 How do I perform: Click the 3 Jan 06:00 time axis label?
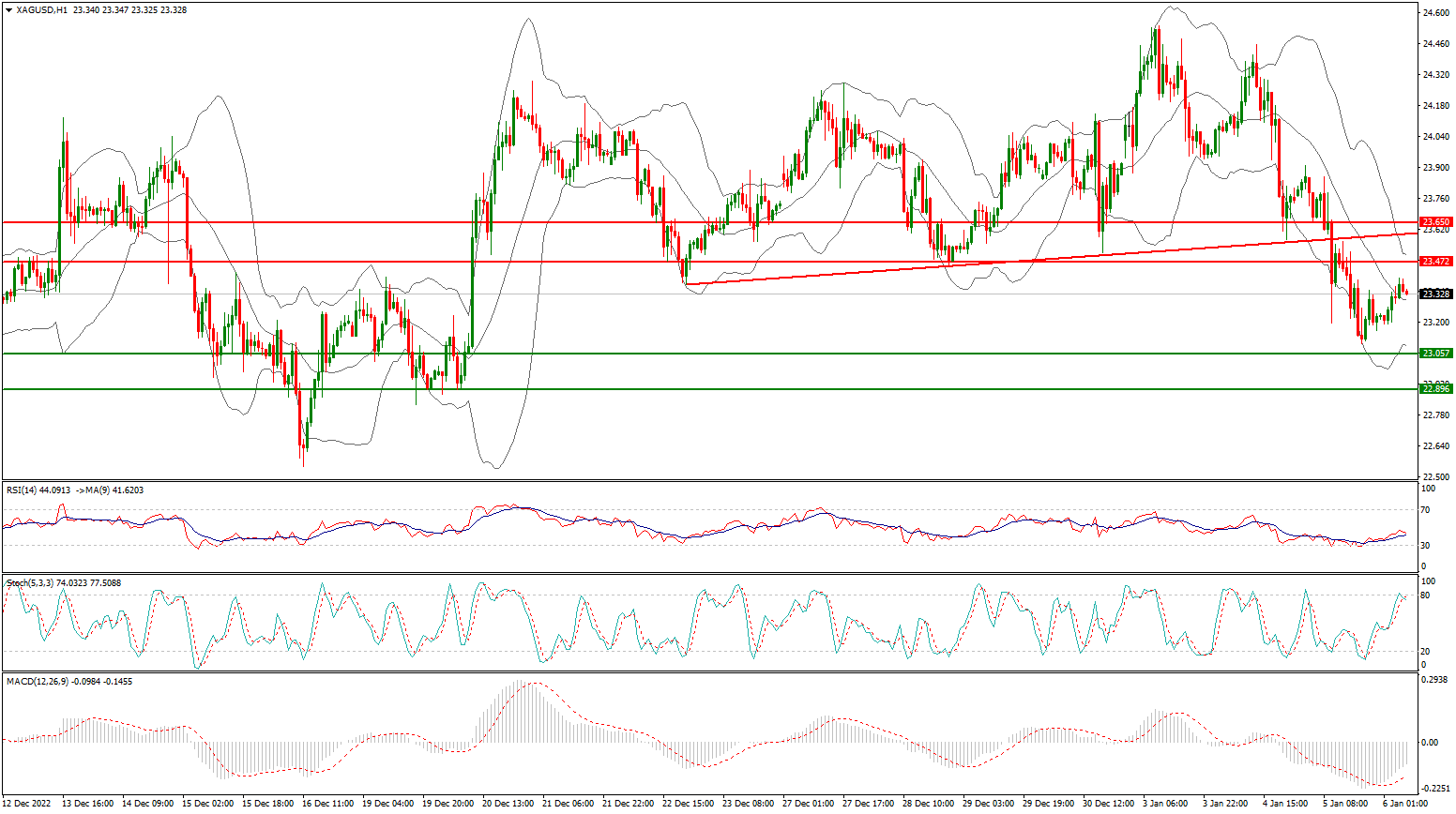click(1166, 804)
